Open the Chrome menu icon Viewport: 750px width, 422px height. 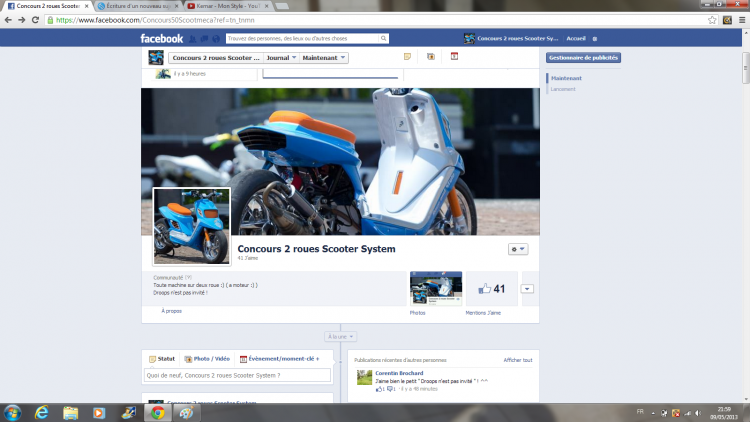pyautogui.click(x=742, y=20)
